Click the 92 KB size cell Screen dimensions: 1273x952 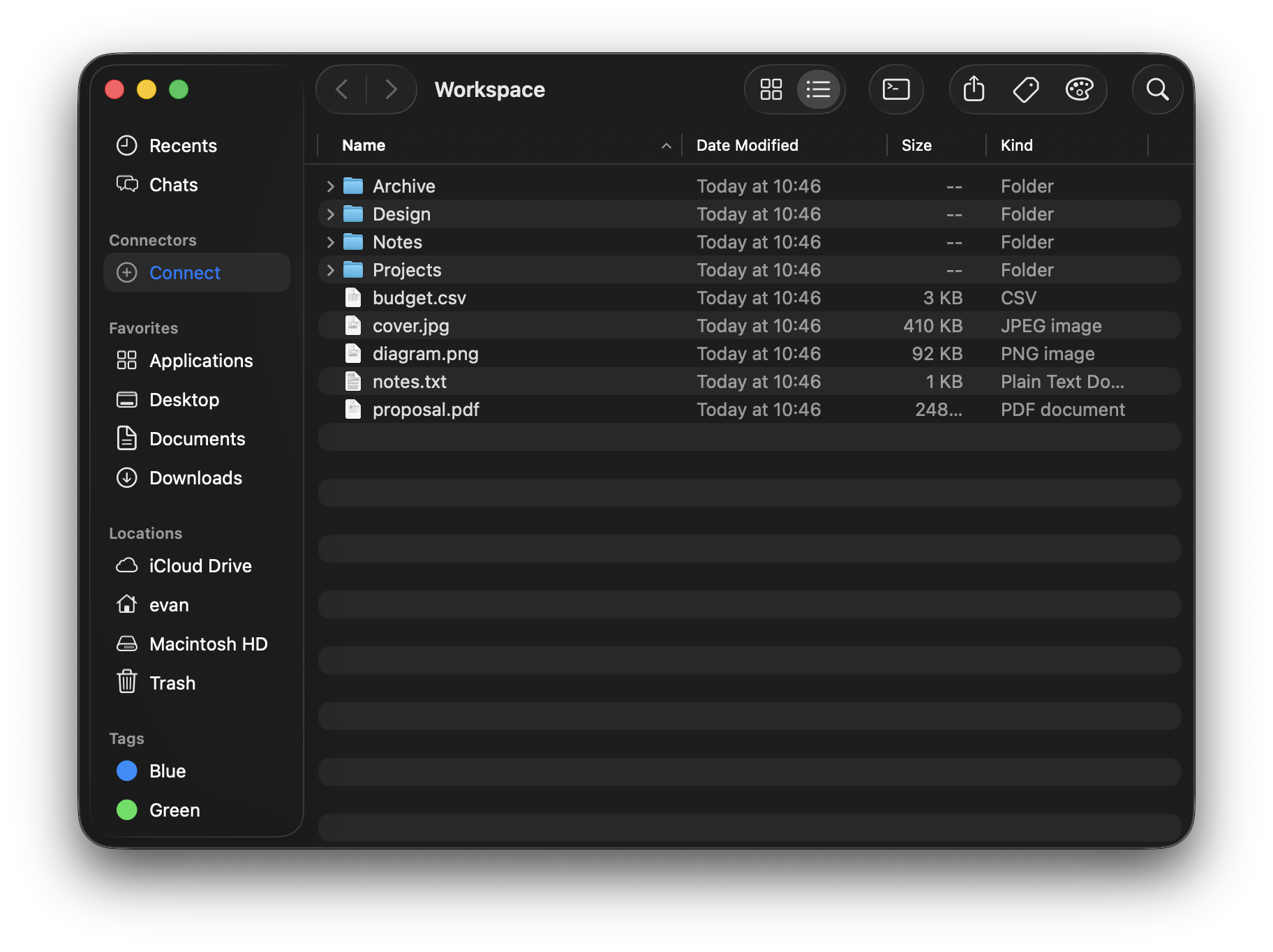click(x=937, y=354)
